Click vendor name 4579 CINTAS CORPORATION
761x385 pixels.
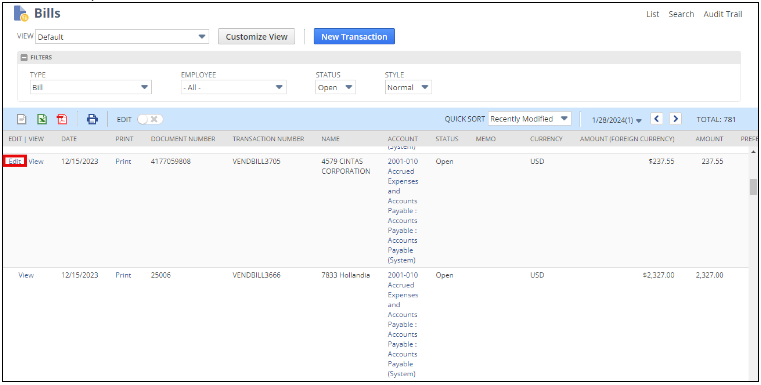point(346,167)
